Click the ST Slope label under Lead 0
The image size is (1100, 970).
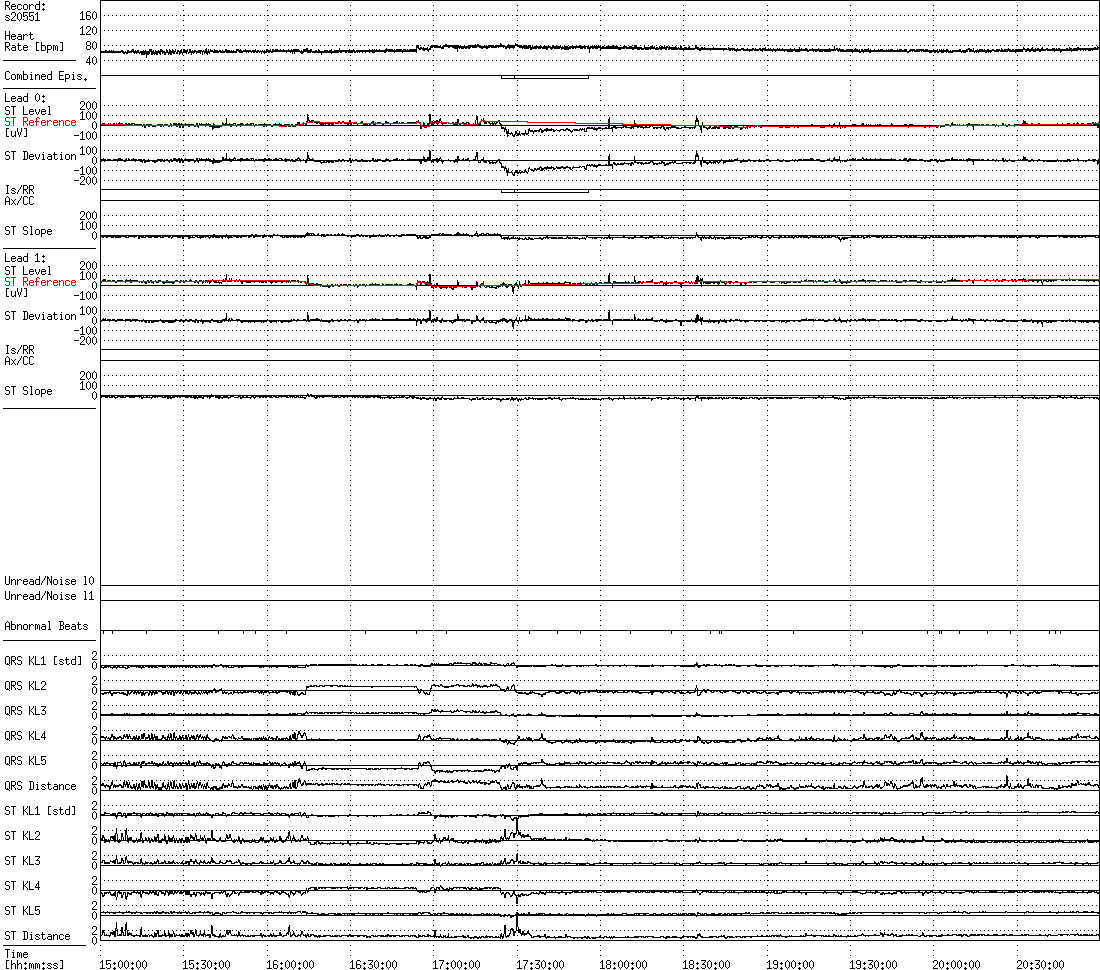pyautogui.click(x=28, y=231)
